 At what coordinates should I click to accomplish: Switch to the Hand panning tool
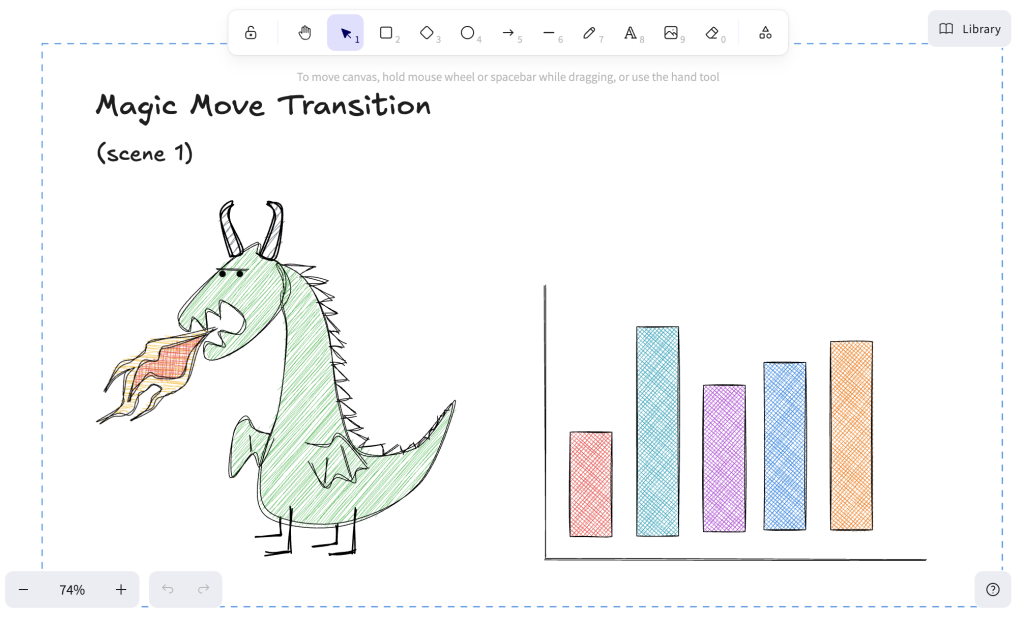[x=304, y=32]
